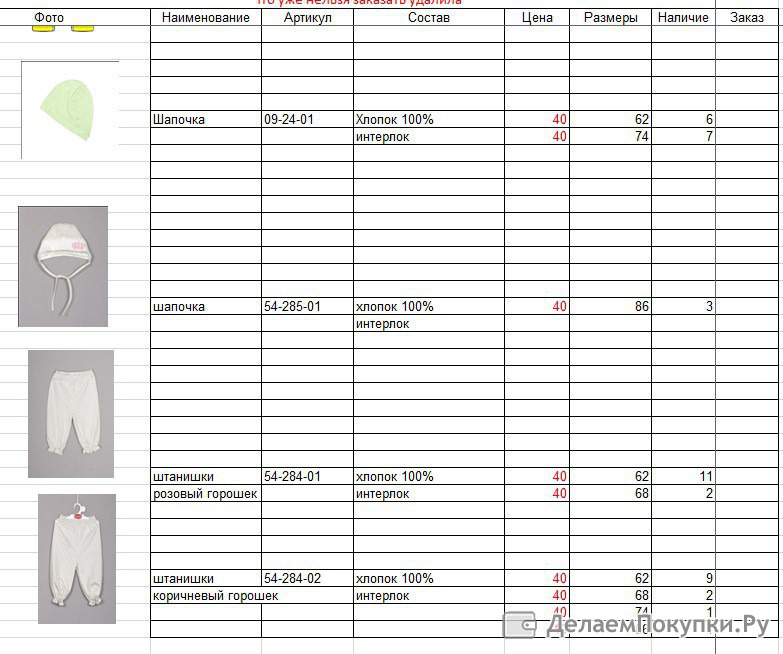Image resolution: width=783 pixels, height=654 pixels.
Task: Select size 74 cell under 09-24-01
Action: click(611, 136)
